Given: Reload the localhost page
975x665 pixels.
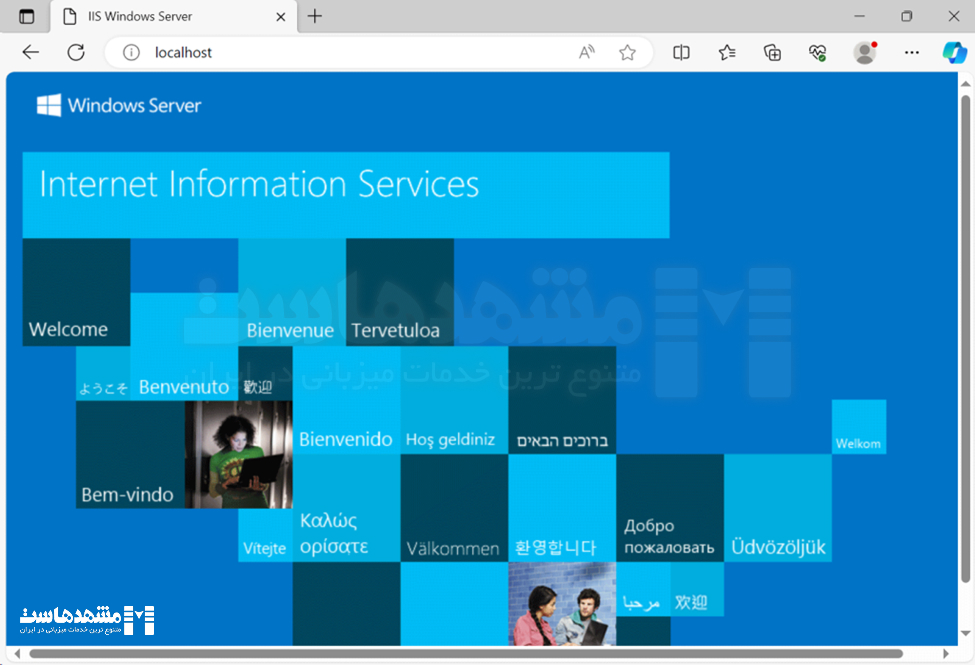Looking at the screenshot, I should (76, 52).
